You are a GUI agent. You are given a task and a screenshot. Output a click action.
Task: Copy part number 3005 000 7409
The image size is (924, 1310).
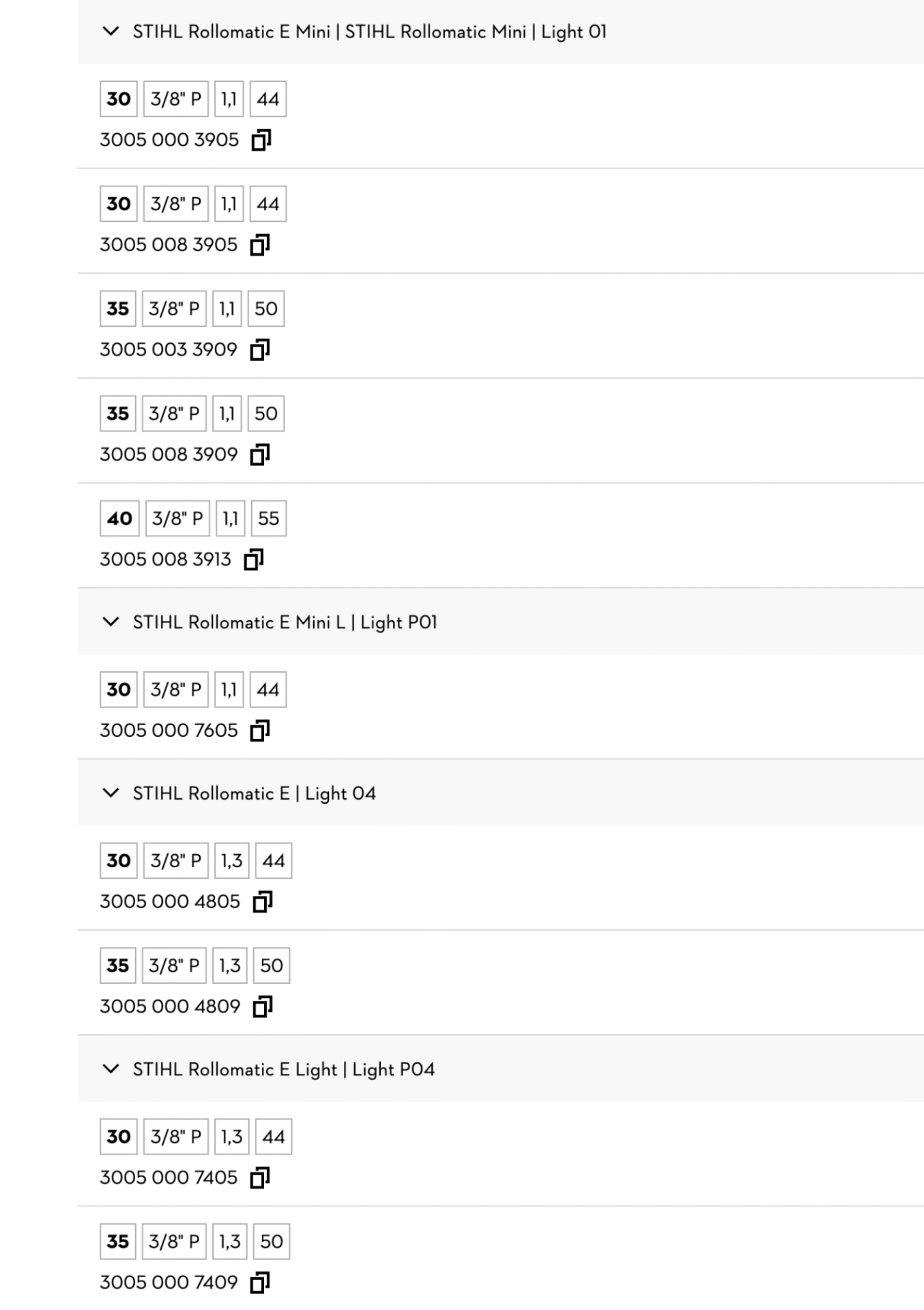[x=260, y=1283]
